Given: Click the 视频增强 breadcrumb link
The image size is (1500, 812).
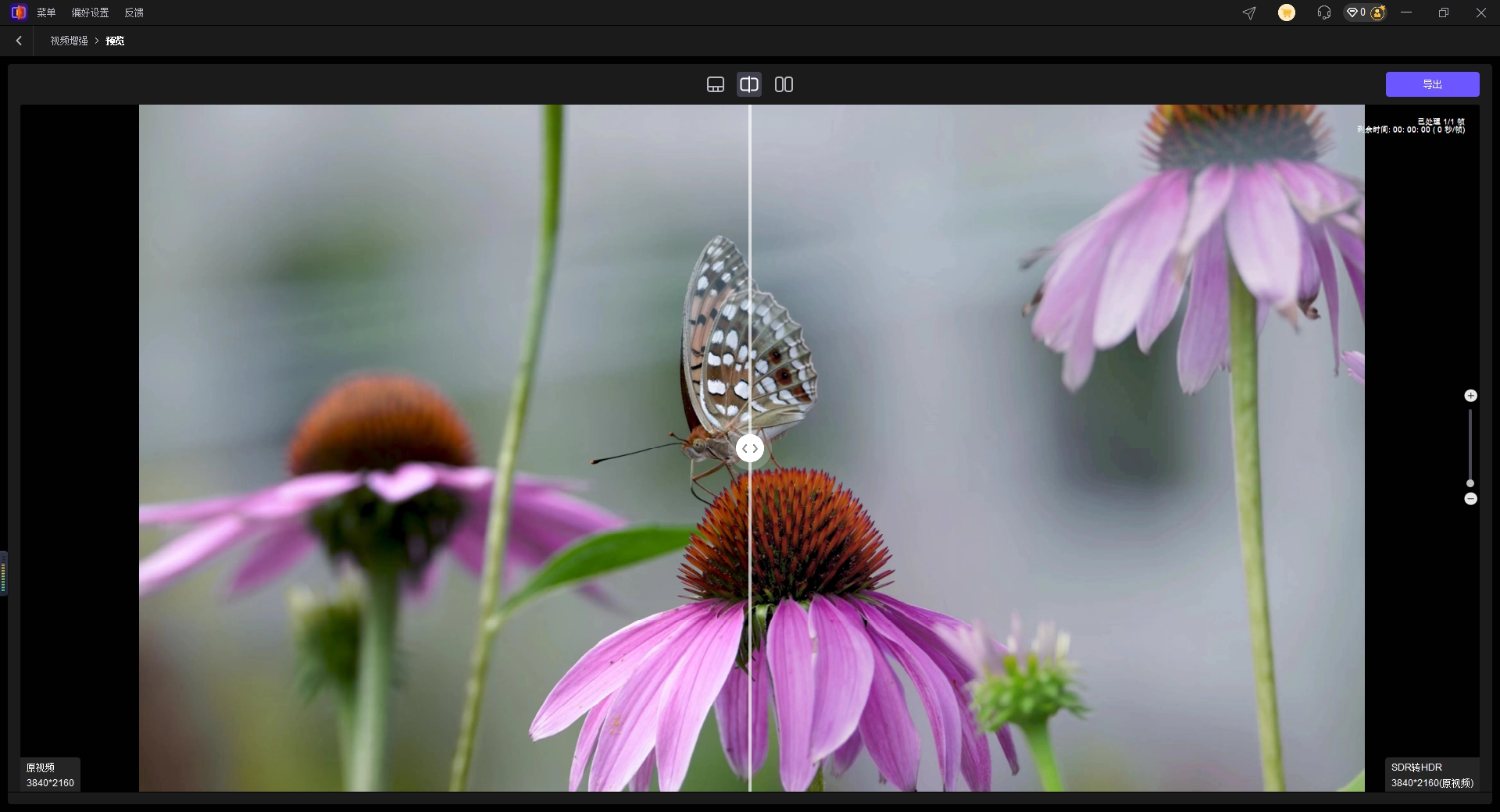Looking at the screenshot, I should pos(69,41).
